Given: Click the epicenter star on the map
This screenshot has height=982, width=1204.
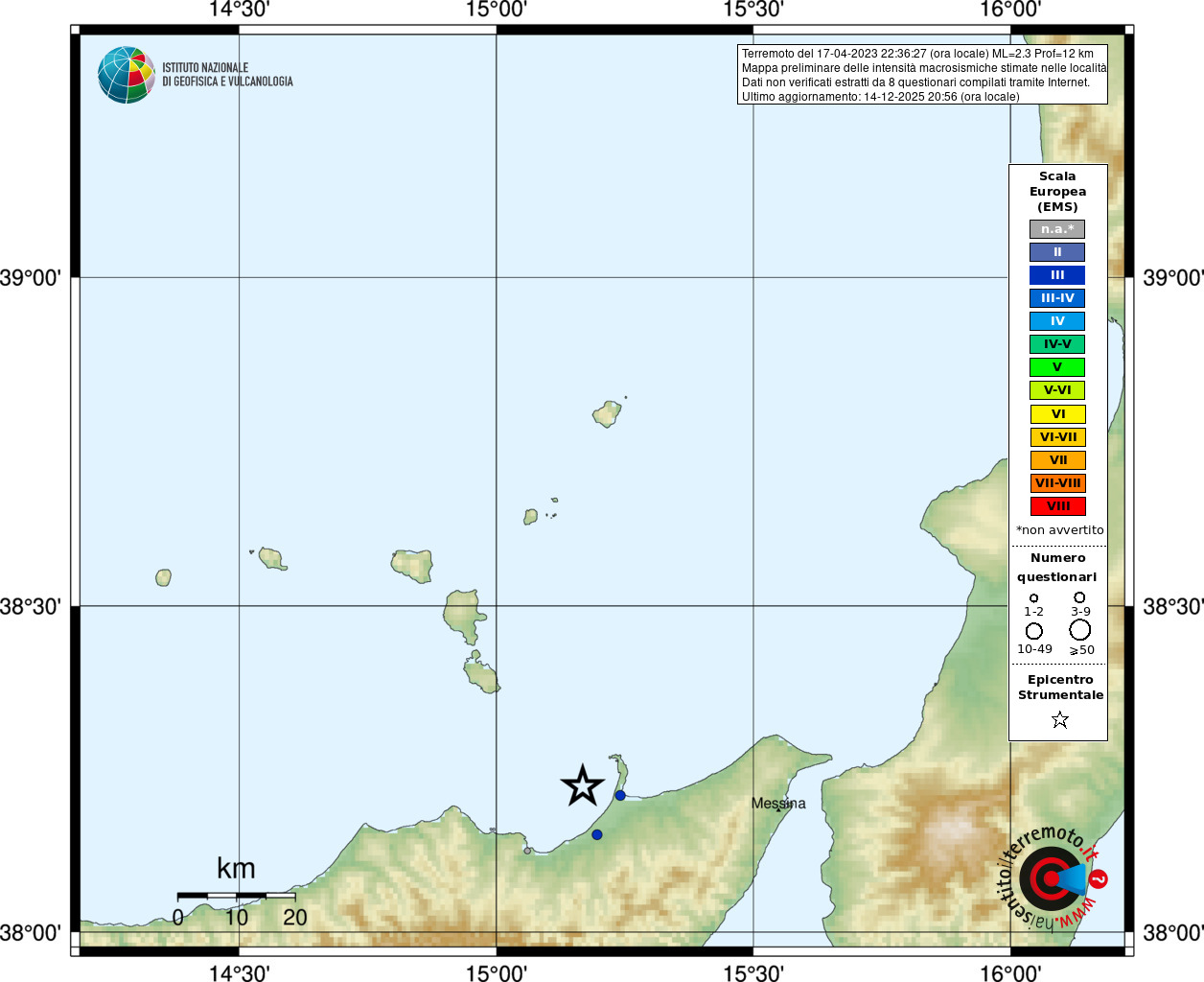Looking at the screenshot, I should click(582, 786).
